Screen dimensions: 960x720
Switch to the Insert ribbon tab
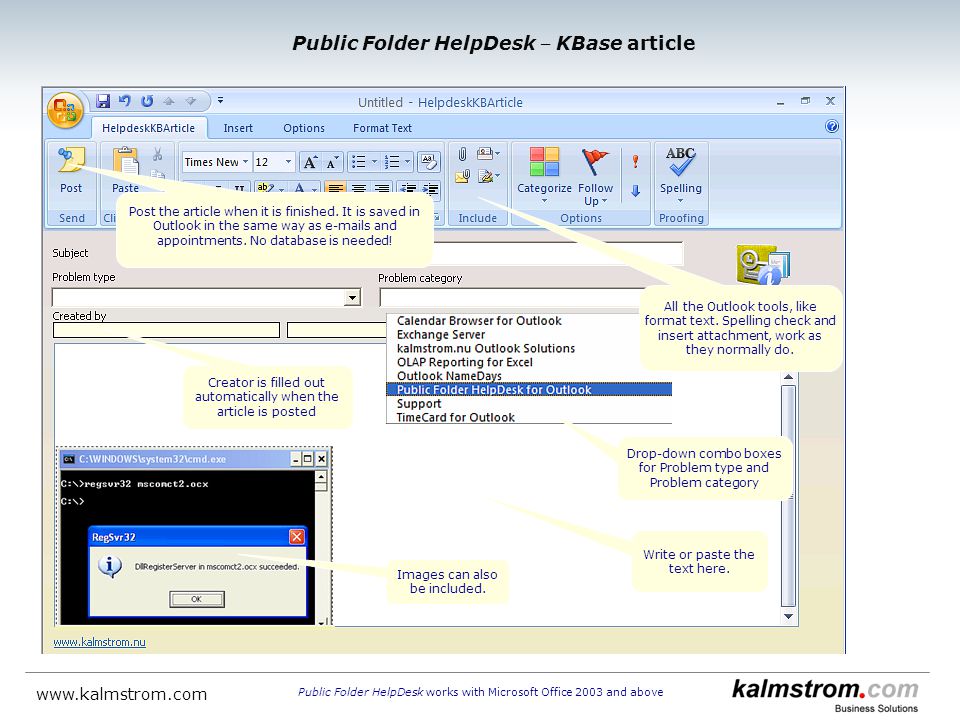pos(238,128)
